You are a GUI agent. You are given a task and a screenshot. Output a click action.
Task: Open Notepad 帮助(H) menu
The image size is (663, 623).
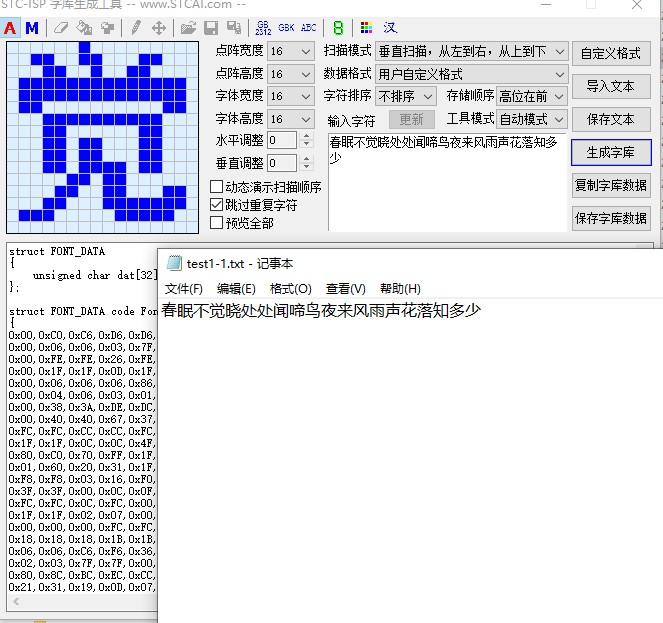pos(400,289)
